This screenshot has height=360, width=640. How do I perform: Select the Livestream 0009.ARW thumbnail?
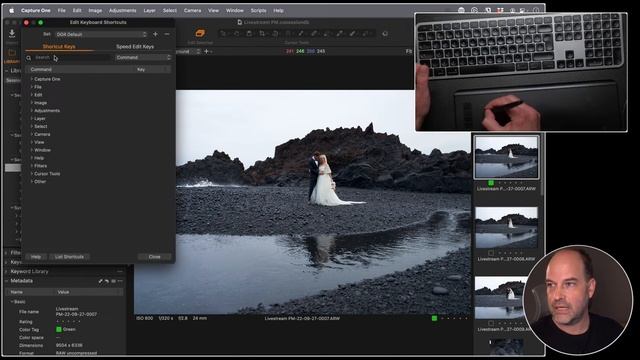pyautogui.click(x=500, y=298)
